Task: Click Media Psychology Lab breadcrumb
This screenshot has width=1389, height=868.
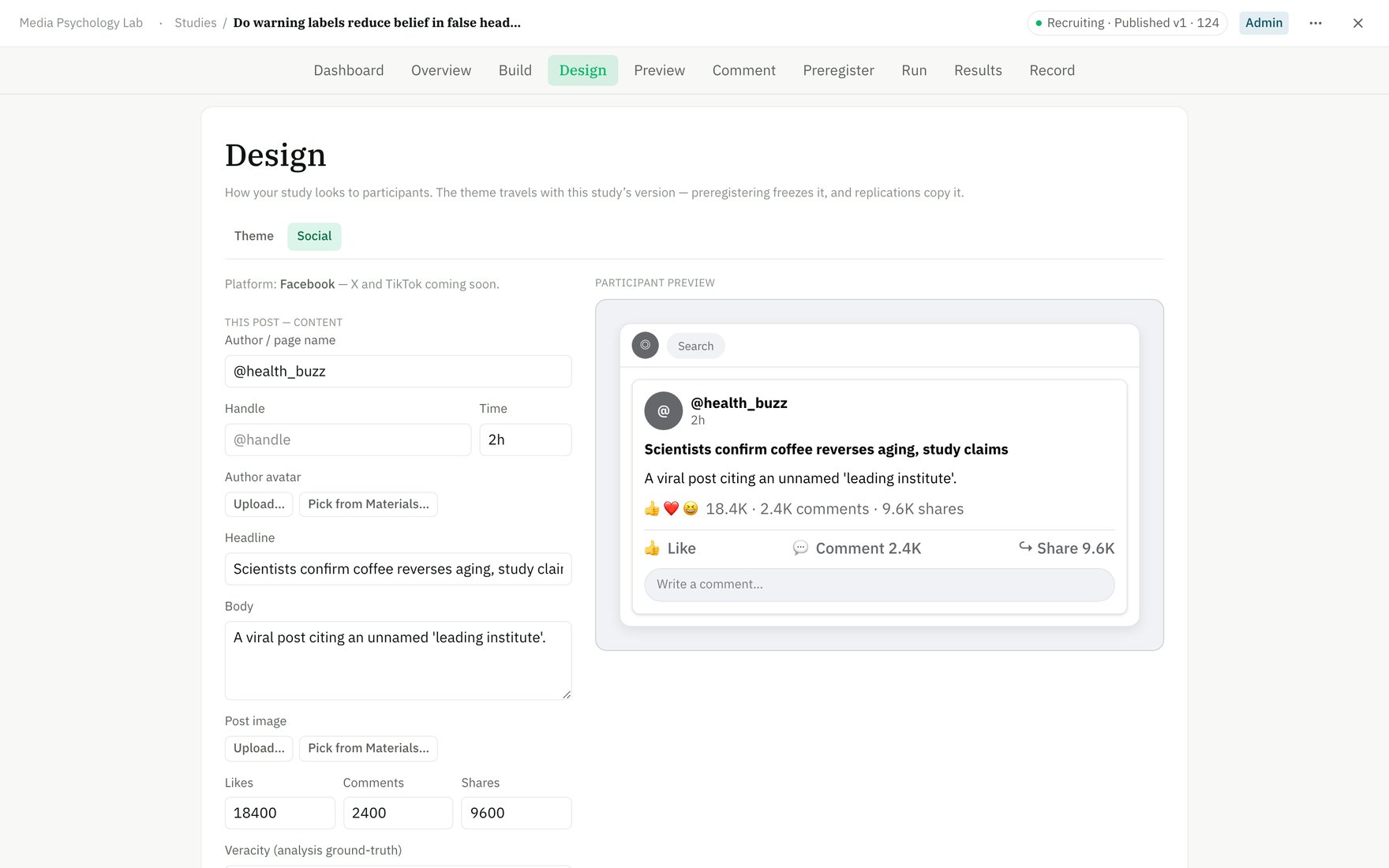Action: pyautogui.click(x=81, y=23)
